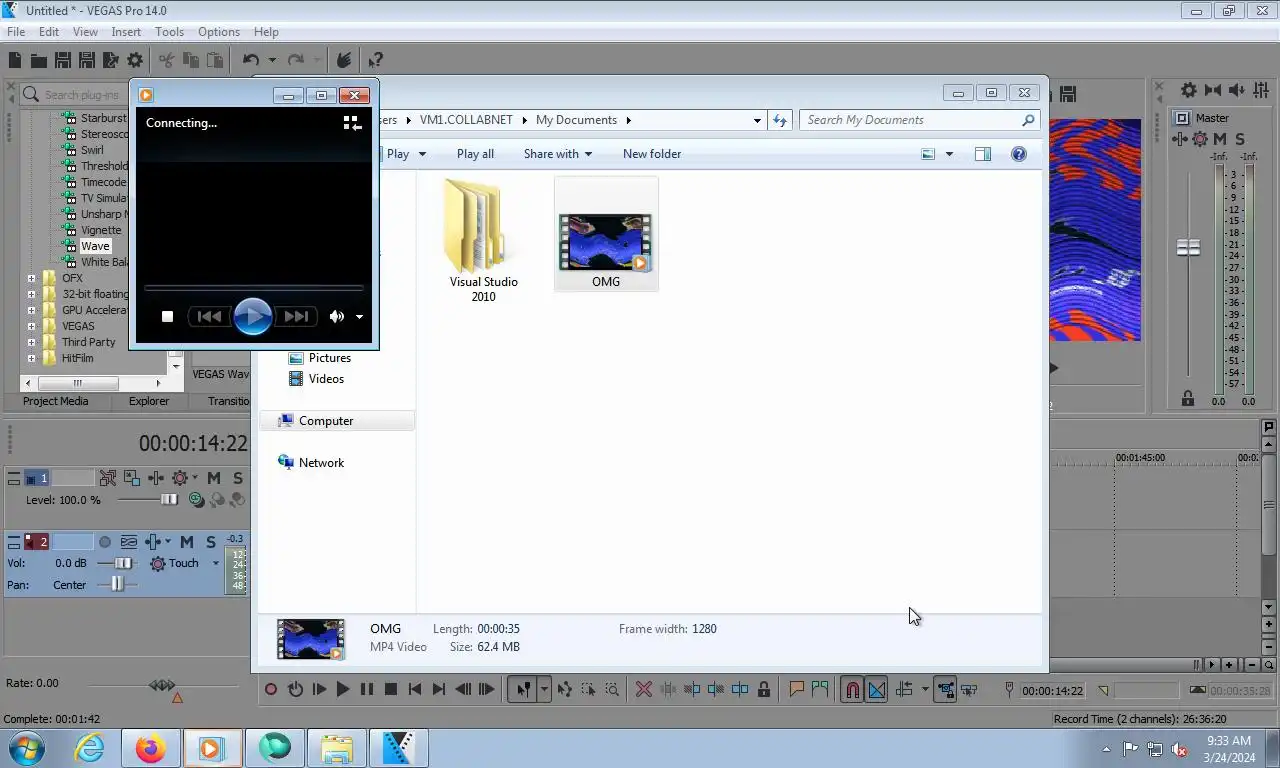Viewport: 1280px width, 768px height.
Task: Solo audio track 2
Action: coord(211,542)
